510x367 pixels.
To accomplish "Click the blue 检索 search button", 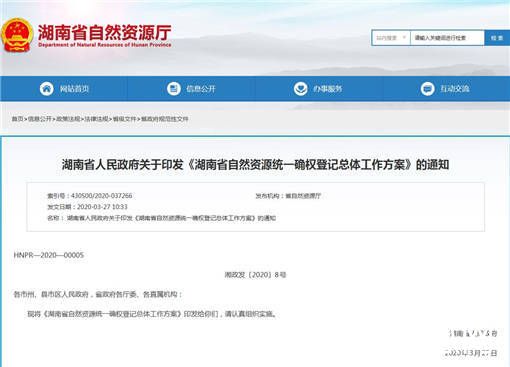I will tap(497, 38).
